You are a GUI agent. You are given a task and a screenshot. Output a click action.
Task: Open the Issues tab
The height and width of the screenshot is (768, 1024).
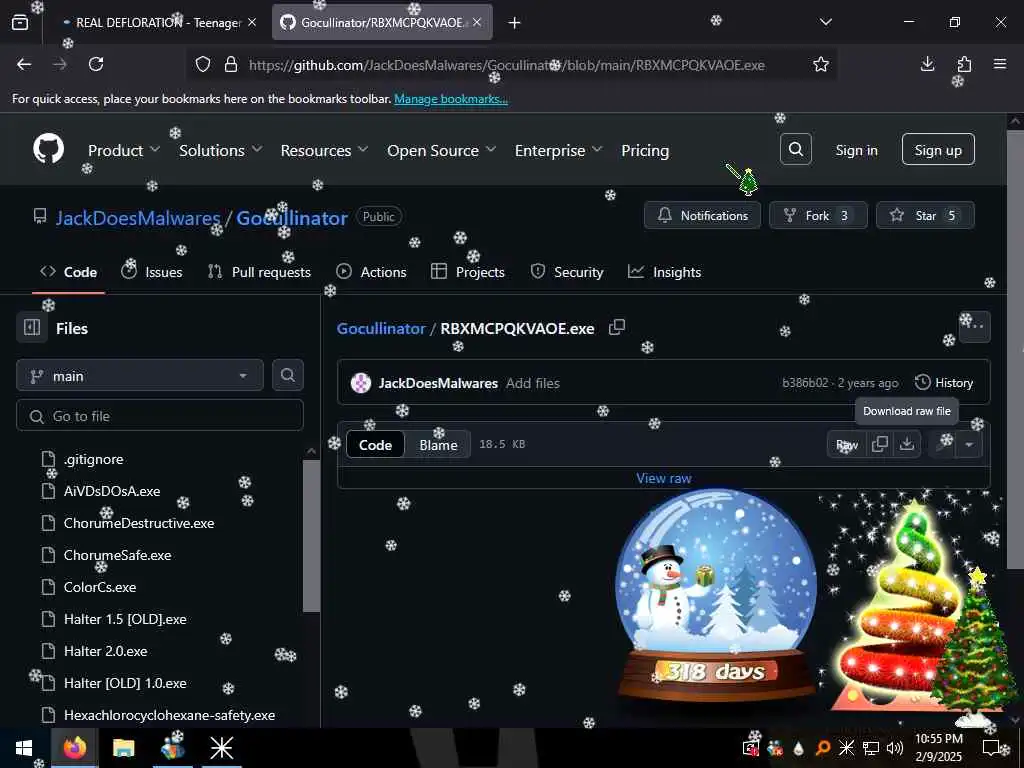[x=152, y=272]
